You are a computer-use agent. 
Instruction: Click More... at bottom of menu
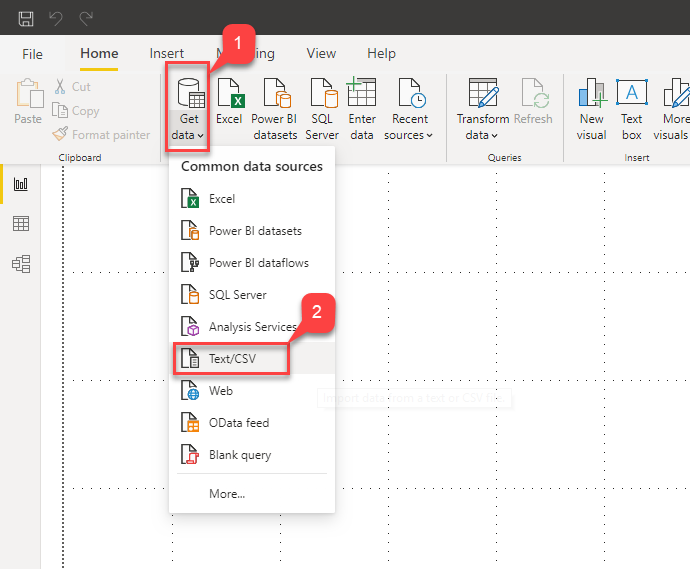coord(227,493)
